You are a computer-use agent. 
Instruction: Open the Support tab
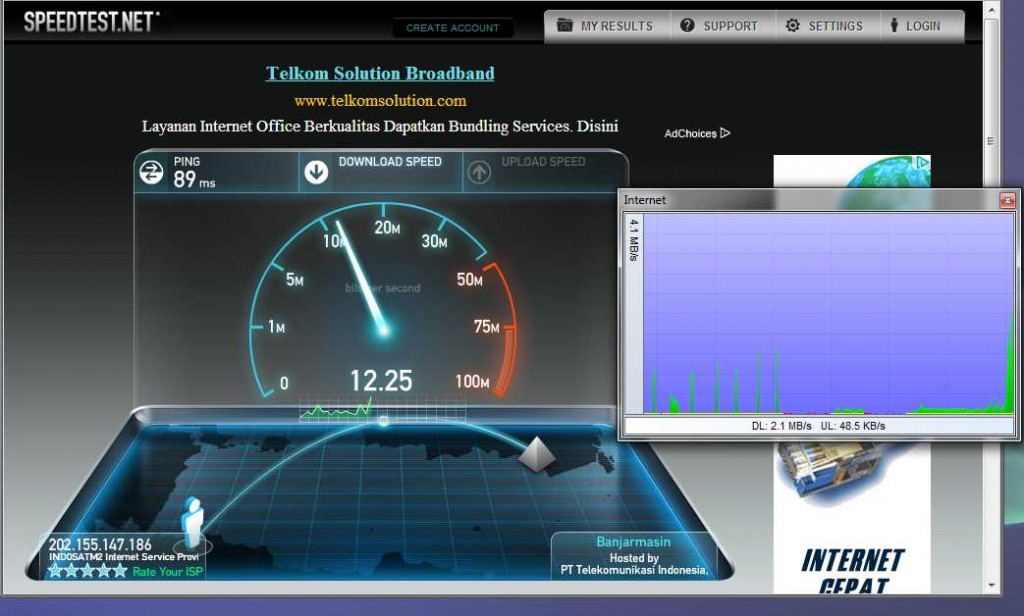(x=723, y=26)
